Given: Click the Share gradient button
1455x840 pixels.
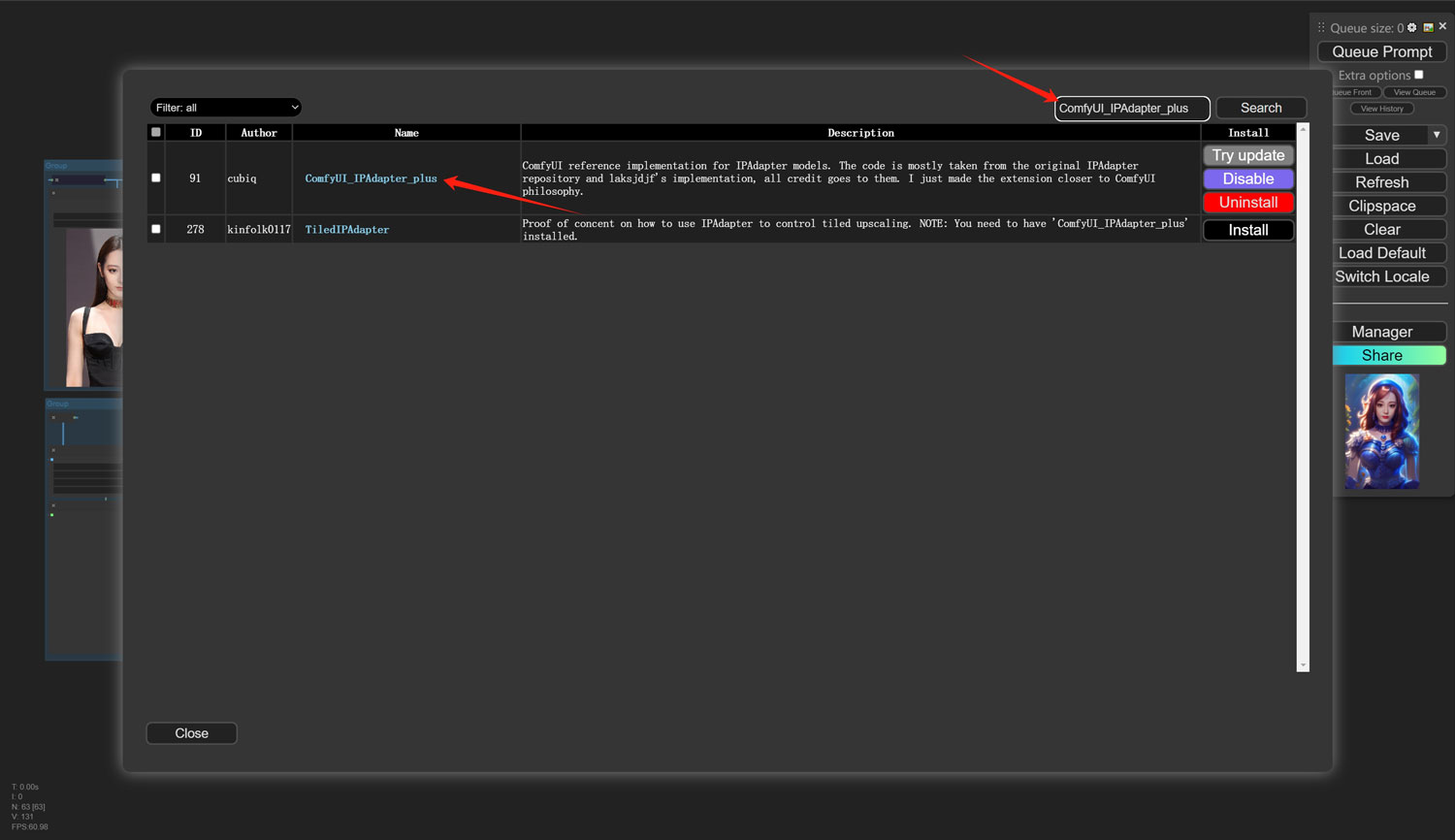Looking at the screenshot, I should 1381,355.
